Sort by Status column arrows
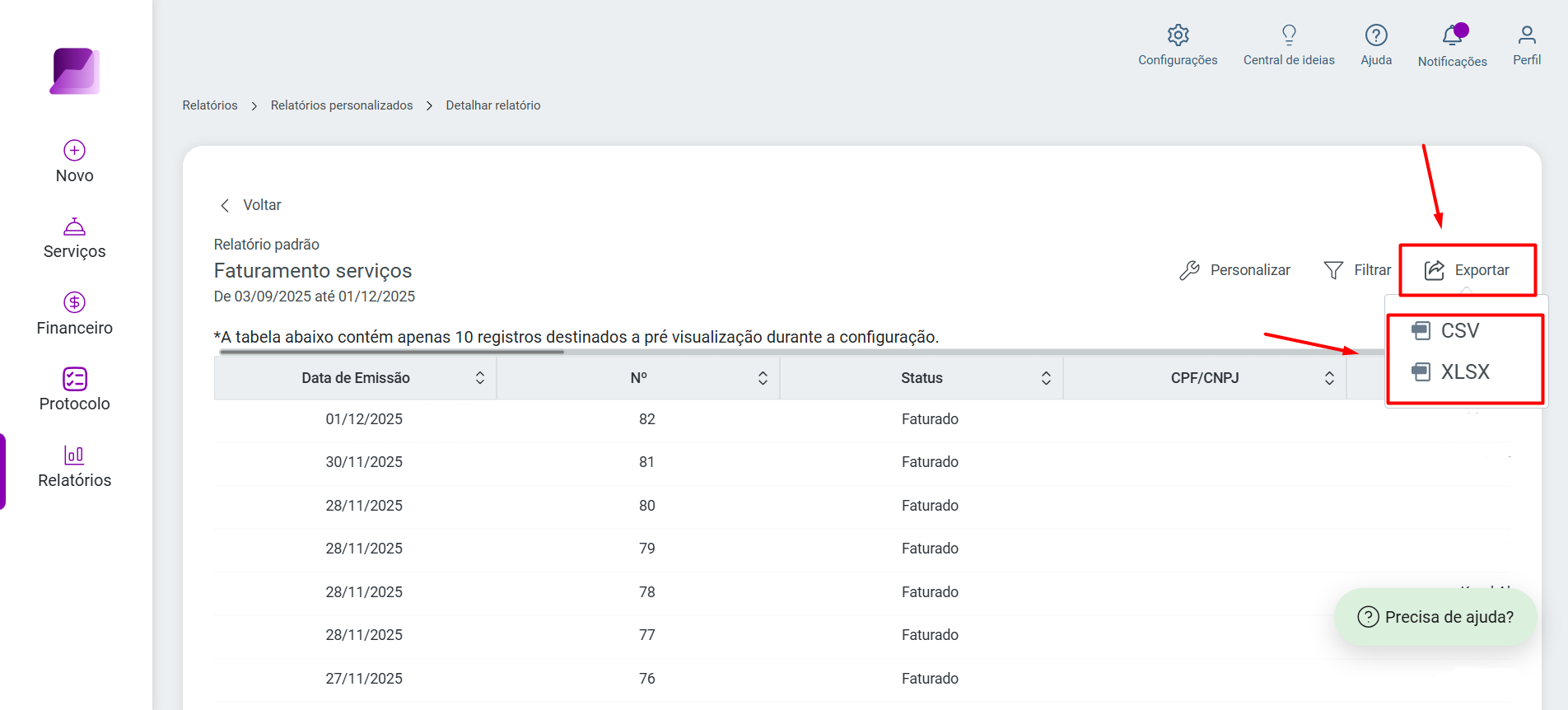Screen dimensions: 1568x710 tap(1046, 378)
